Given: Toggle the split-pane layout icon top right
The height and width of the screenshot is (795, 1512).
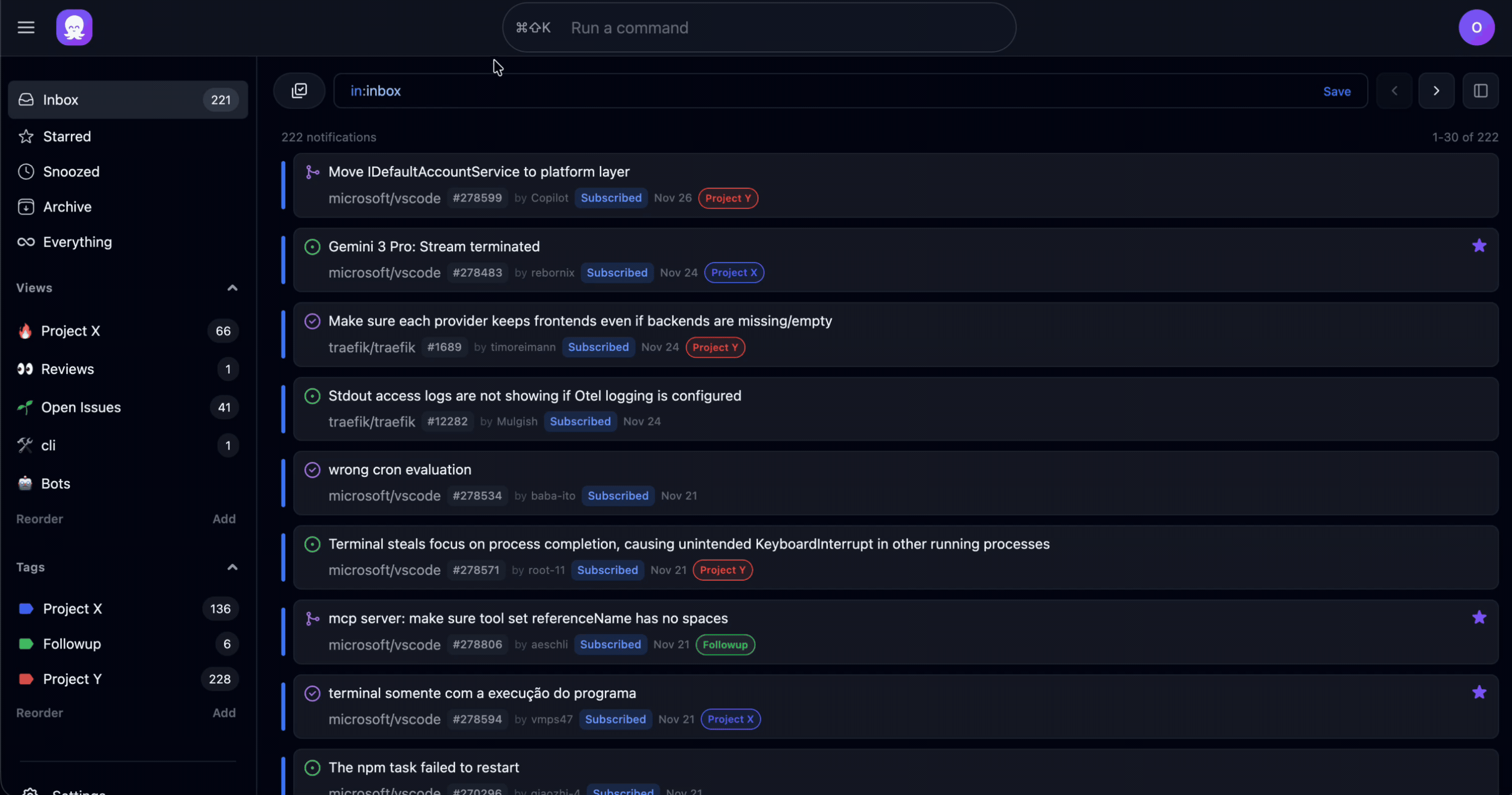Looking at the screenshot, I should [1480, 90].
